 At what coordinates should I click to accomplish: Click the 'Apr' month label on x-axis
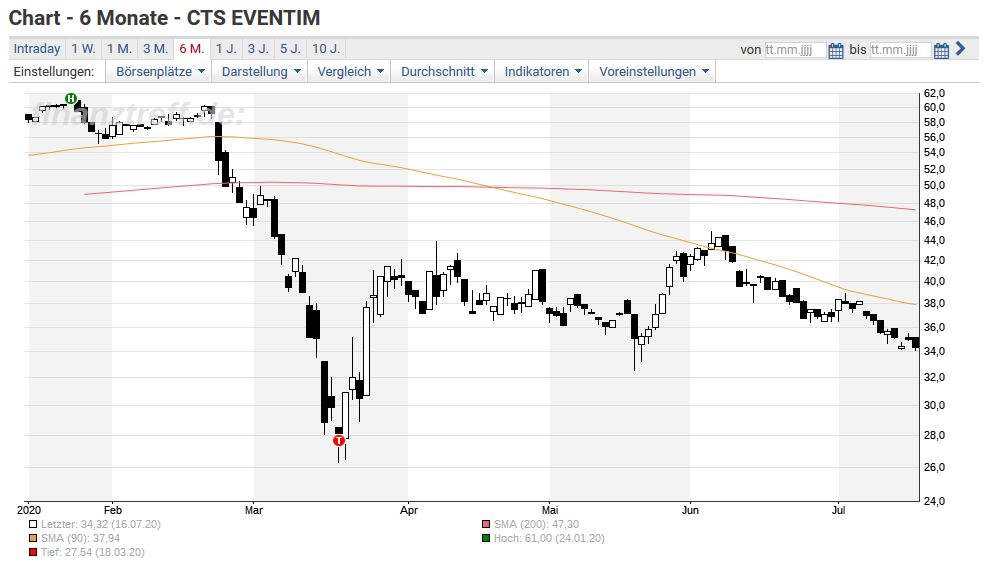(x=409, y=510)
